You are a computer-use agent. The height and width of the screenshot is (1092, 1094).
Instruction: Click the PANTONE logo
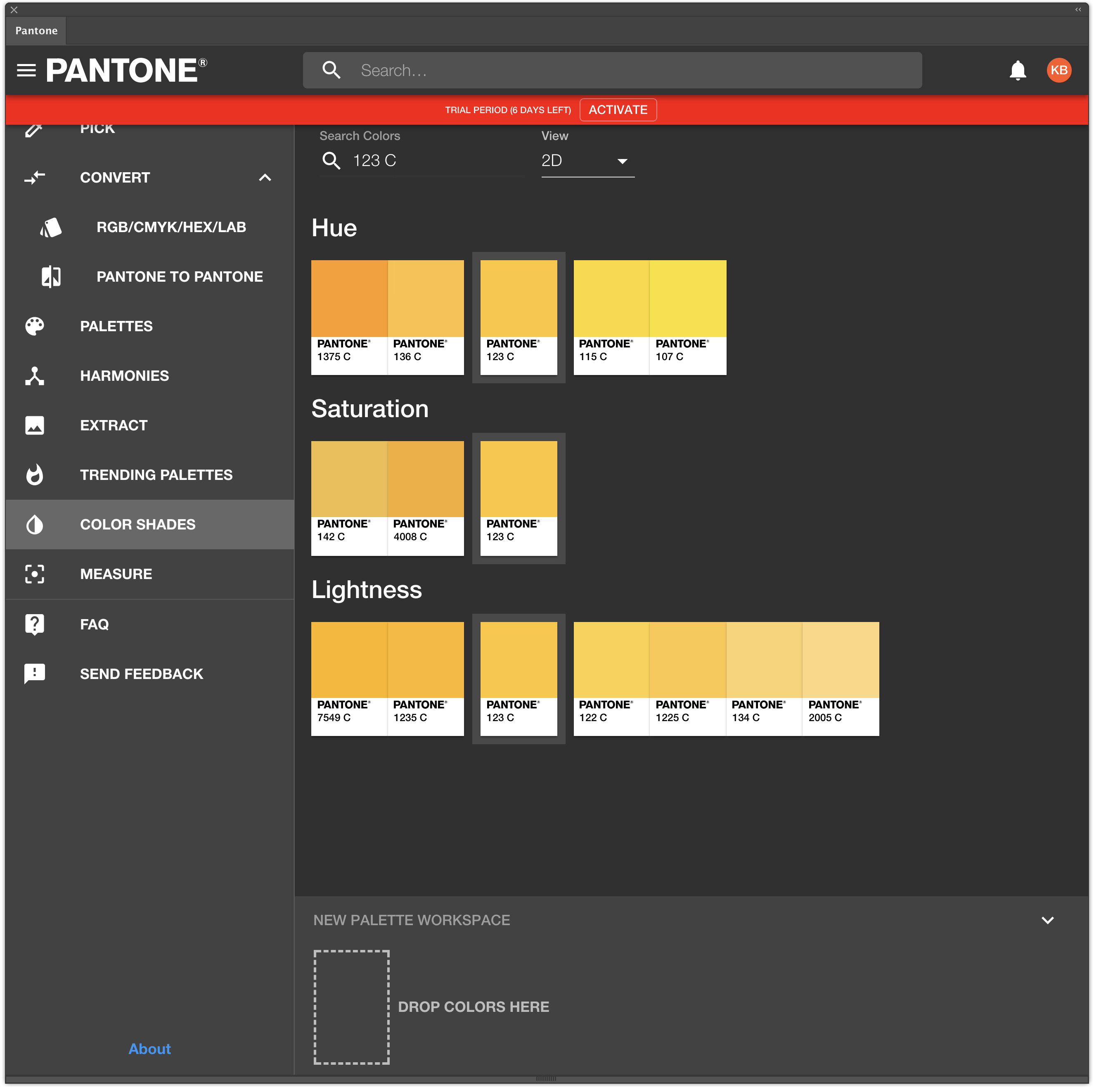(x=126, y=70)
